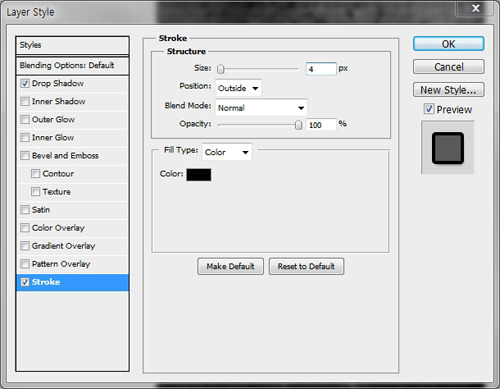Open the Fill Type dropdown showing Color

pos(227,152)
